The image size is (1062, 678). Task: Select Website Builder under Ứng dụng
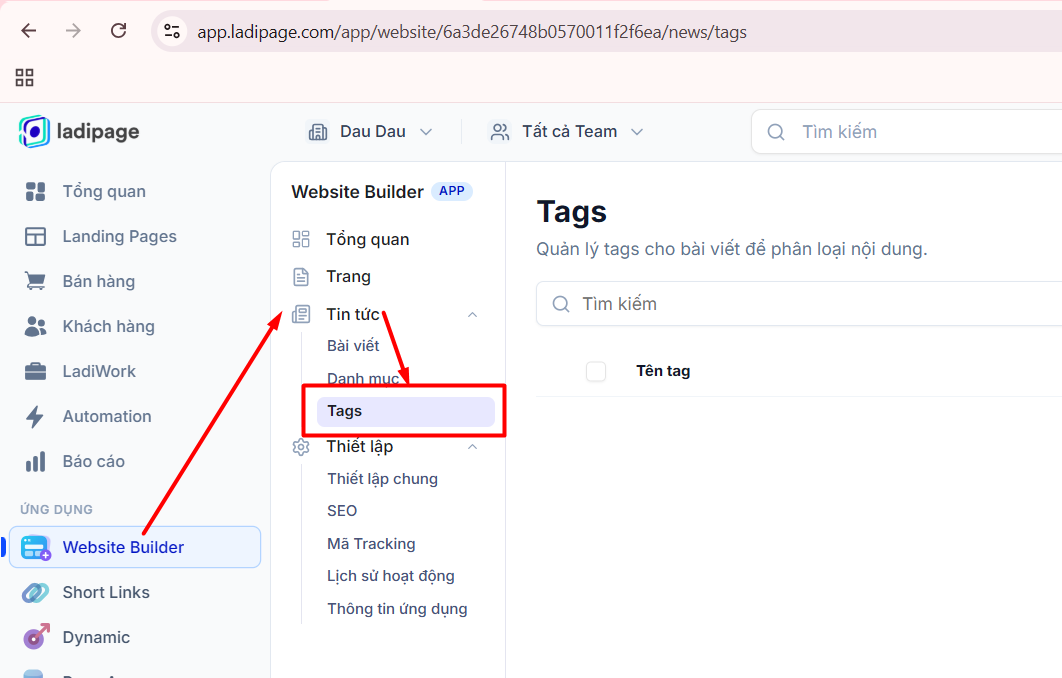click(135, 547)
